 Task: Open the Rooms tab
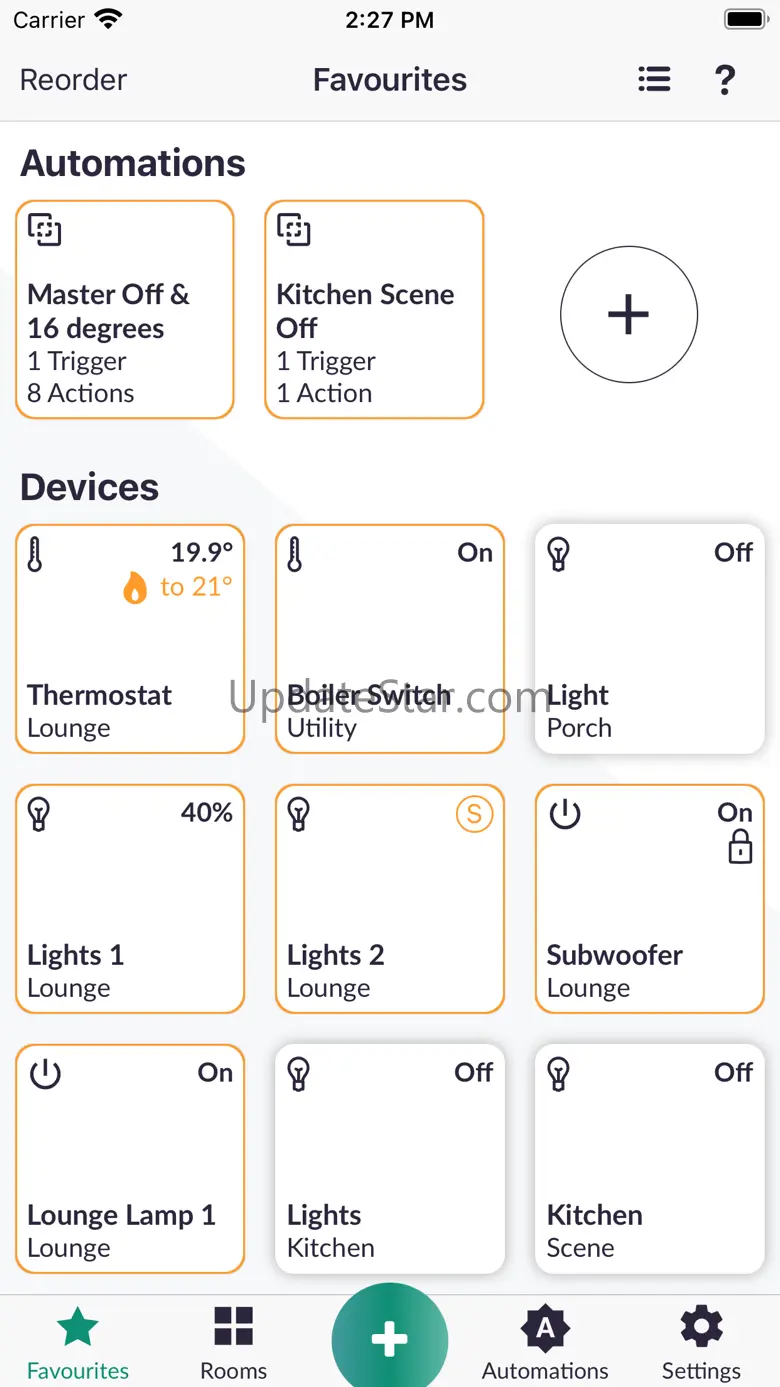point(233,1343)
